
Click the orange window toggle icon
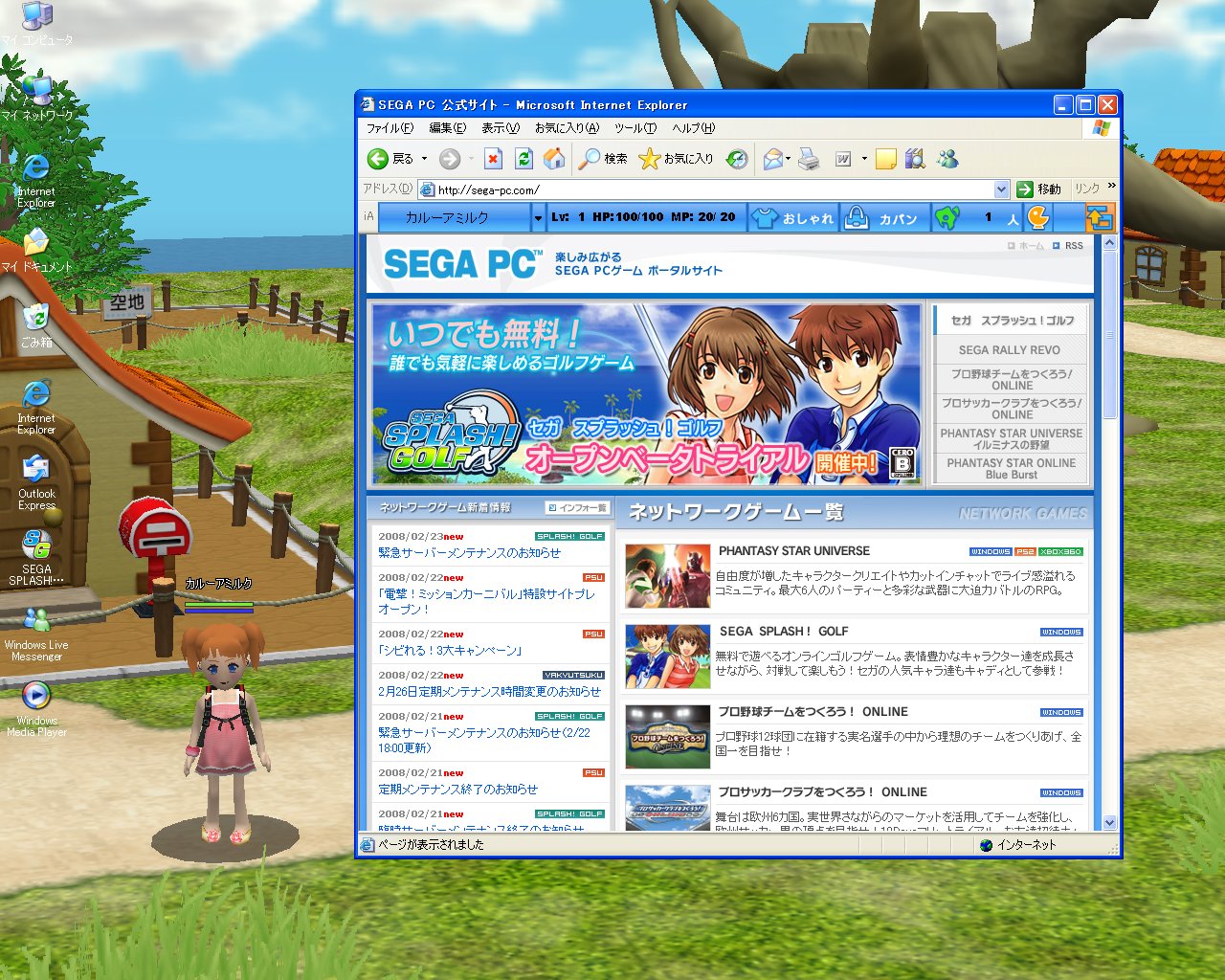1100,218
